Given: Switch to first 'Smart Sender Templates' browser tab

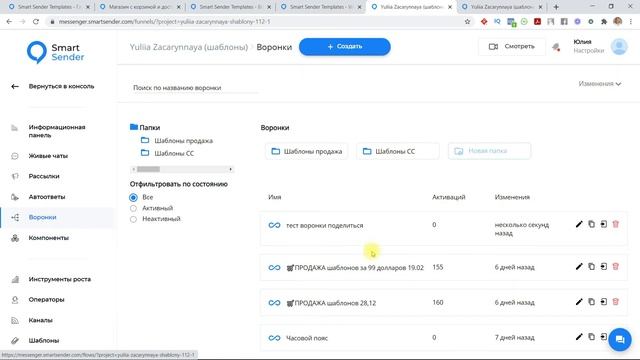Looking at the screenshot, I should [49, 7].
